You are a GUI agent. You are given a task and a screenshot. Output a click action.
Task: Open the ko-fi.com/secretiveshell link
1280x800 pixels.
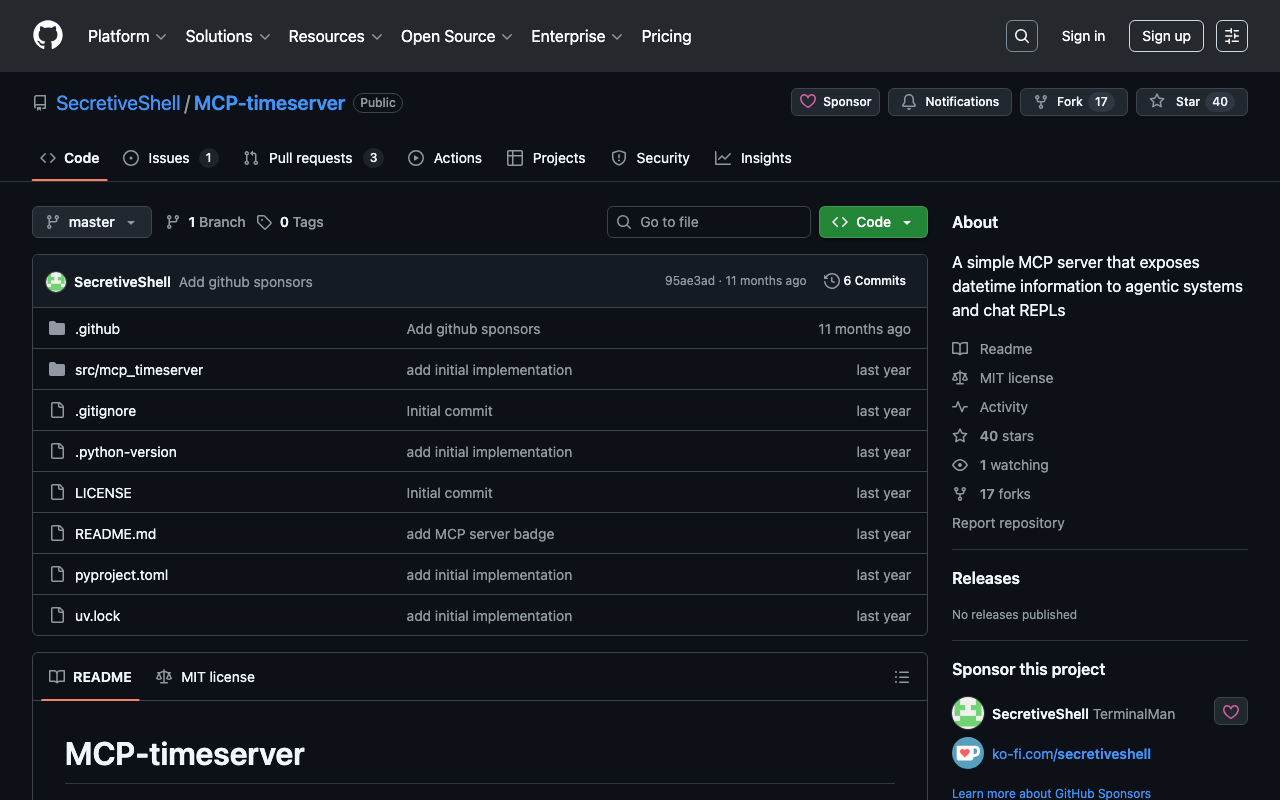[x=1071, y=754]
